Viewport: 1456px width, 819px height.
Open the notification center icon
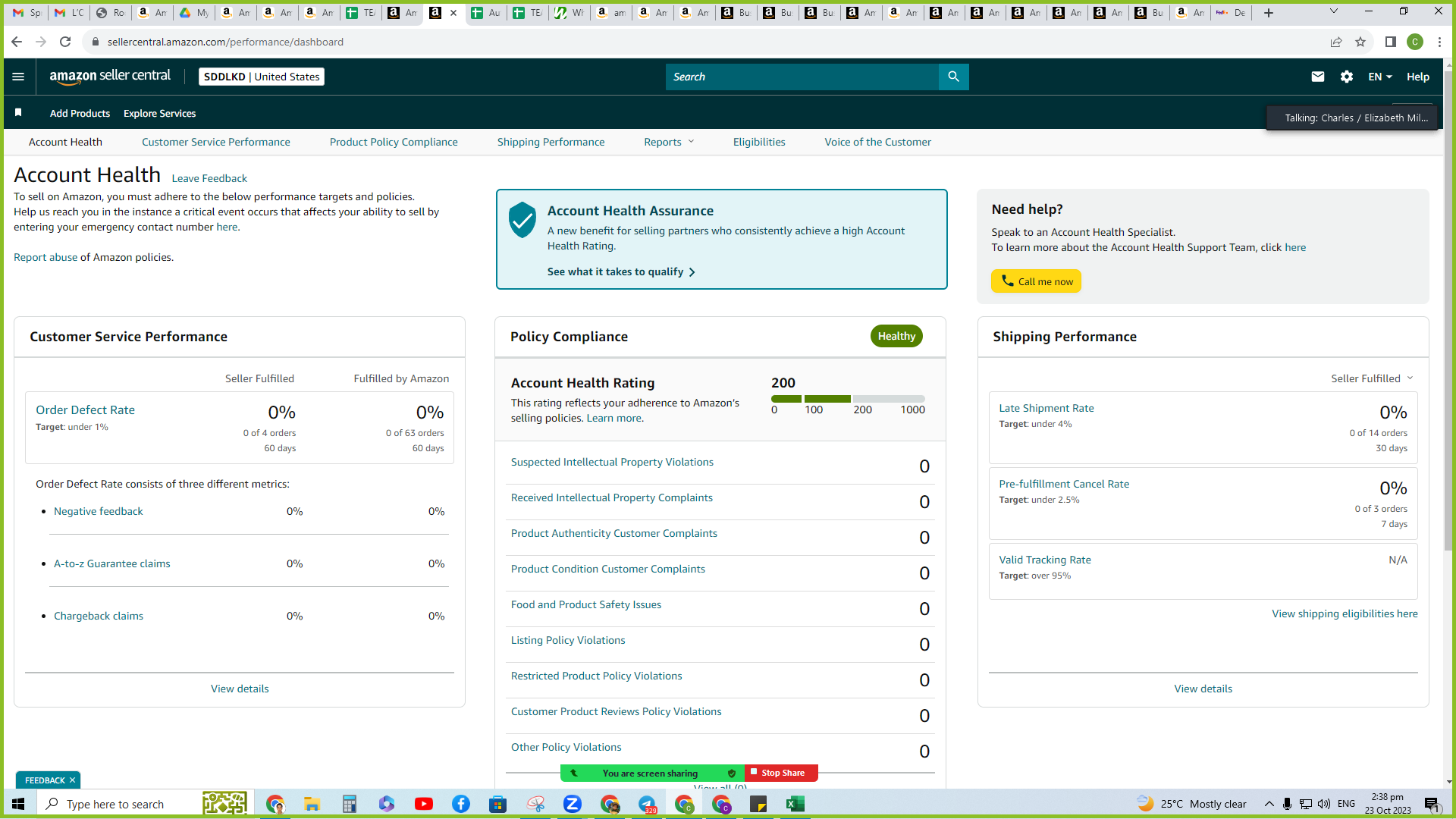click(1432, 804)
